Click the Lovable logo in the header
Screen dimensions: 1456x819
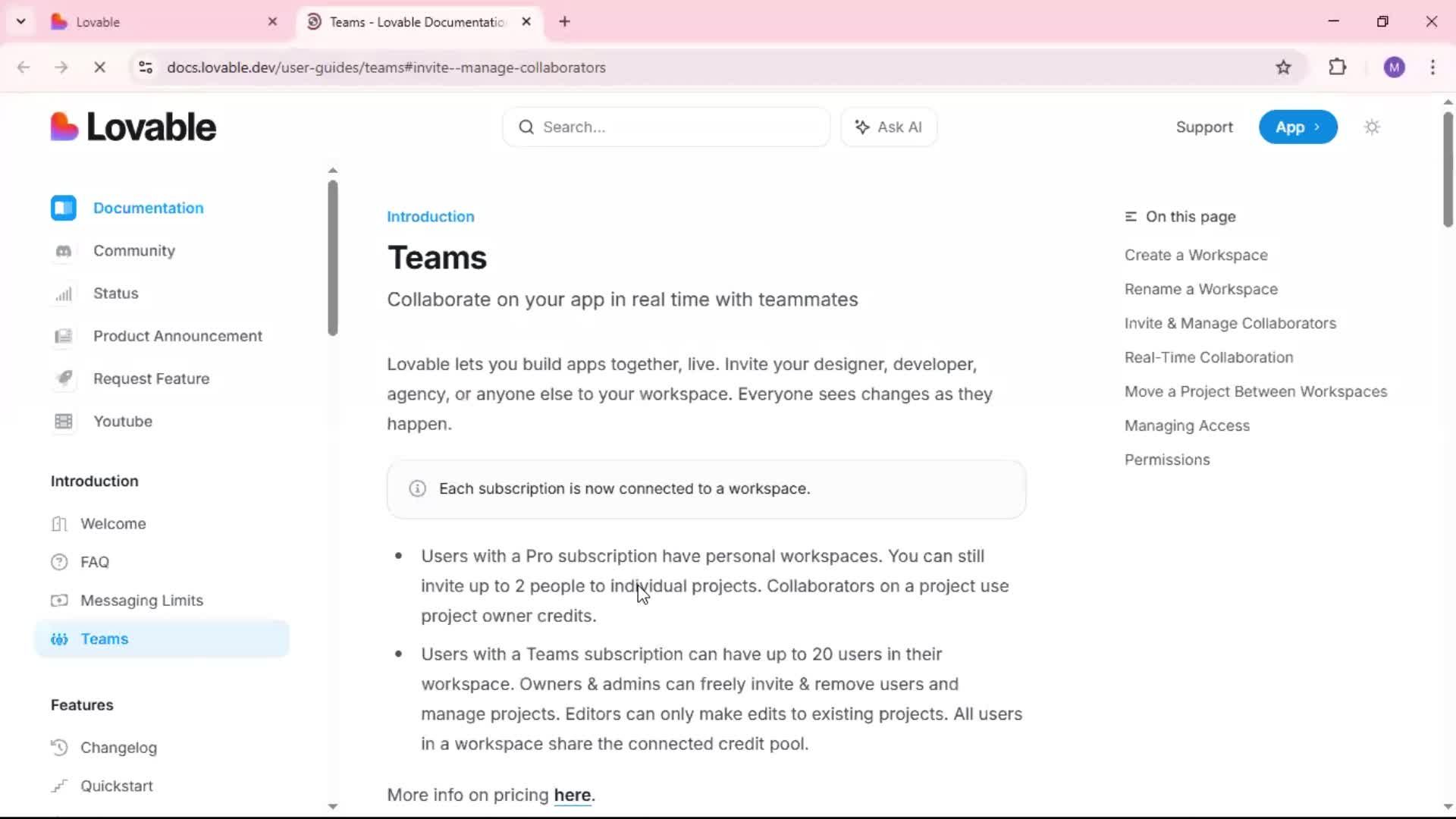pos(133,127)
